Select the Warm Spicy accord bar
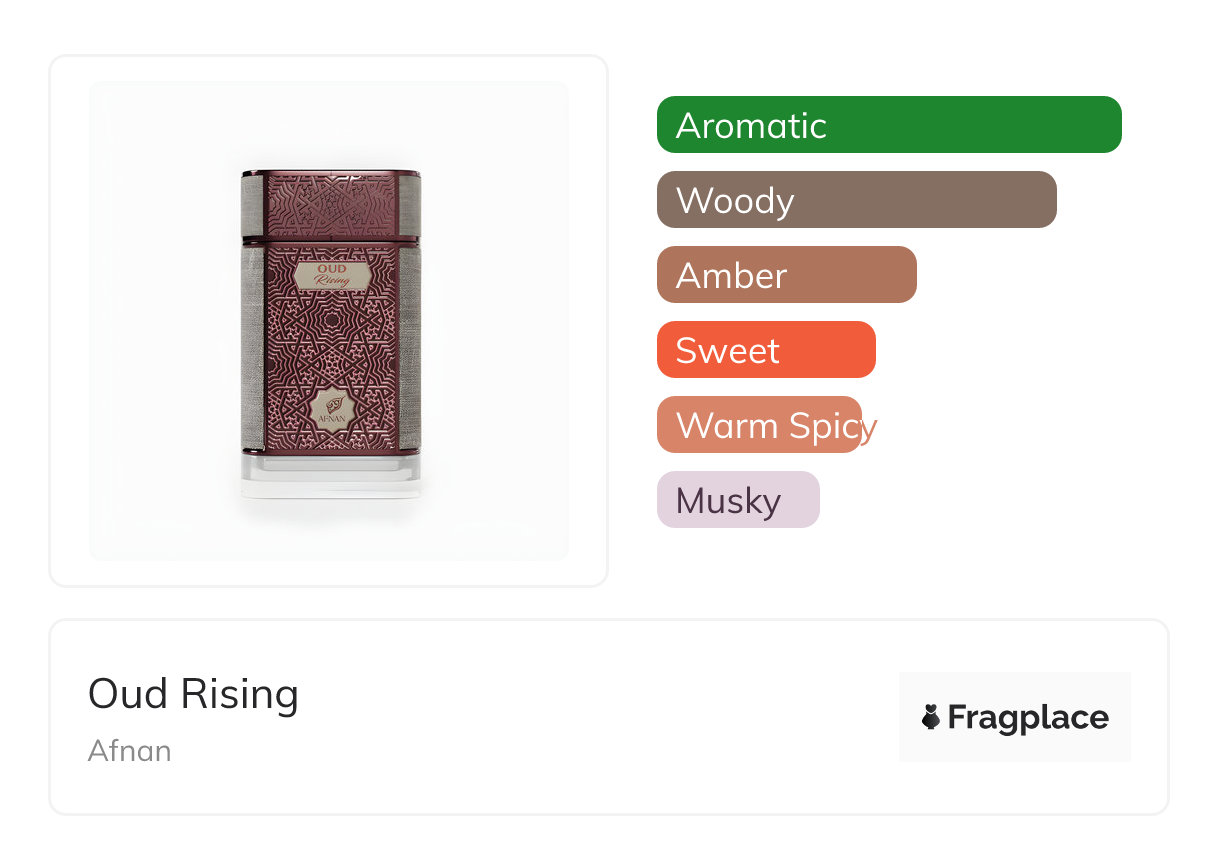This screenshot has height=864, width=1218. coord(759,425)
